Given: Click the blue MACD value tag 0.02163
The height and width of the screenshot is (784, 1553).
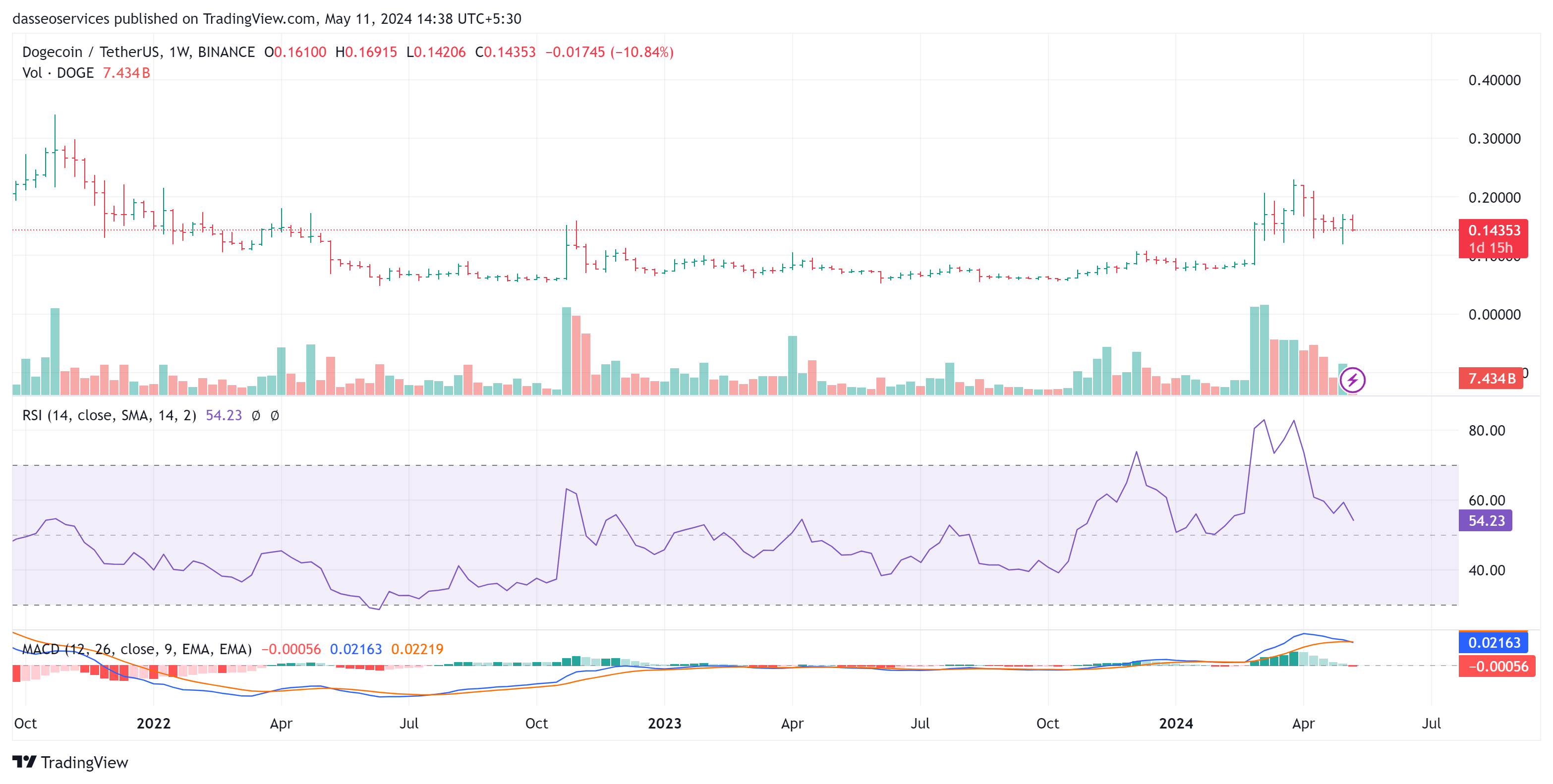Looking at the screenshot, I should click(1494, 642).
